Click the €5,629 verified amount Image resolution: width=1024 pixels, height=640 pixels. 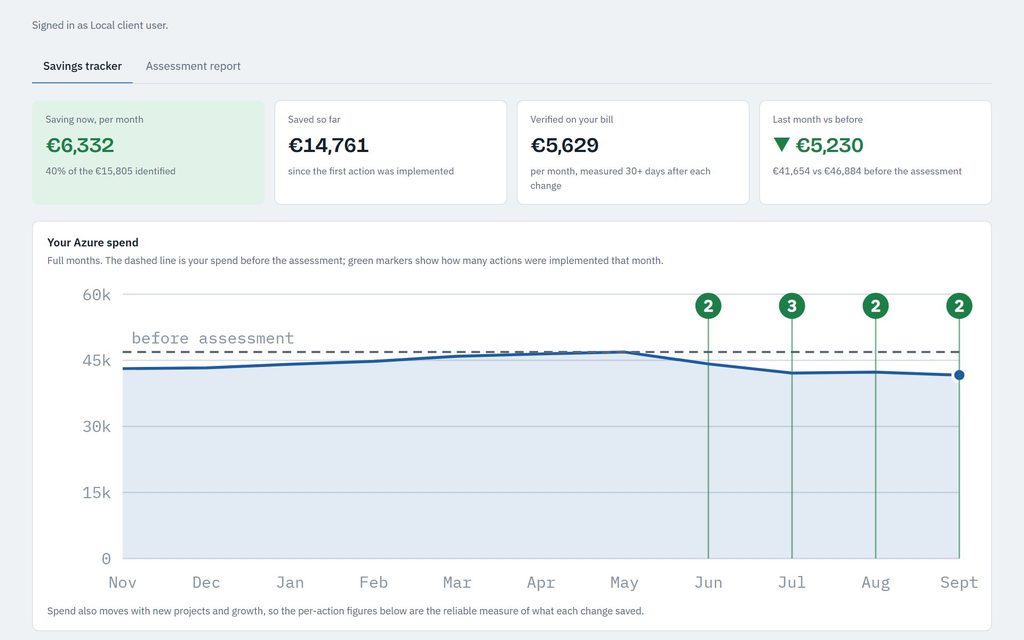pos(564,145)
